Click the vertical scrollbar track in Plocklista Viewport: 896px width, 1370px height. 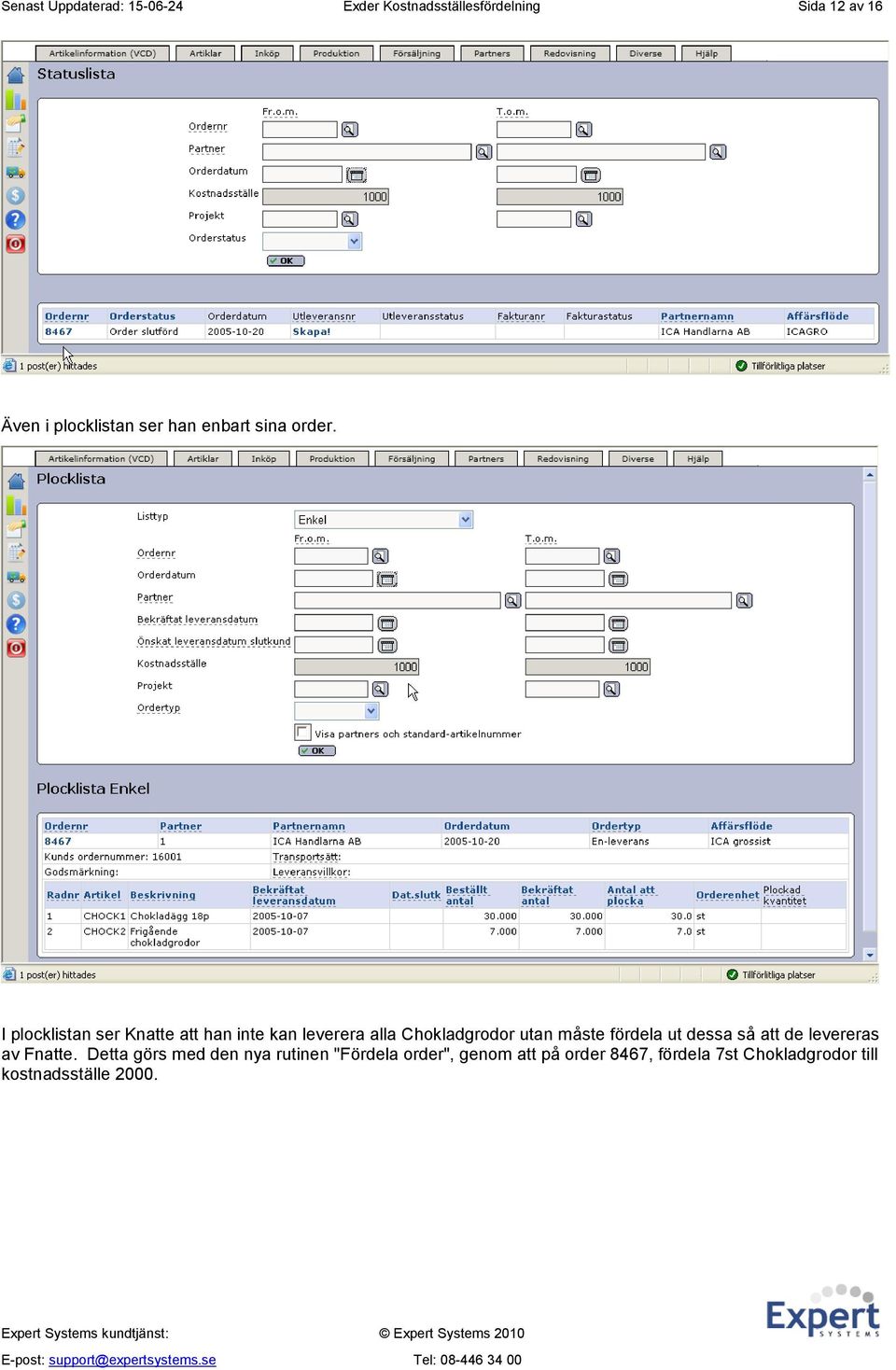870,715
